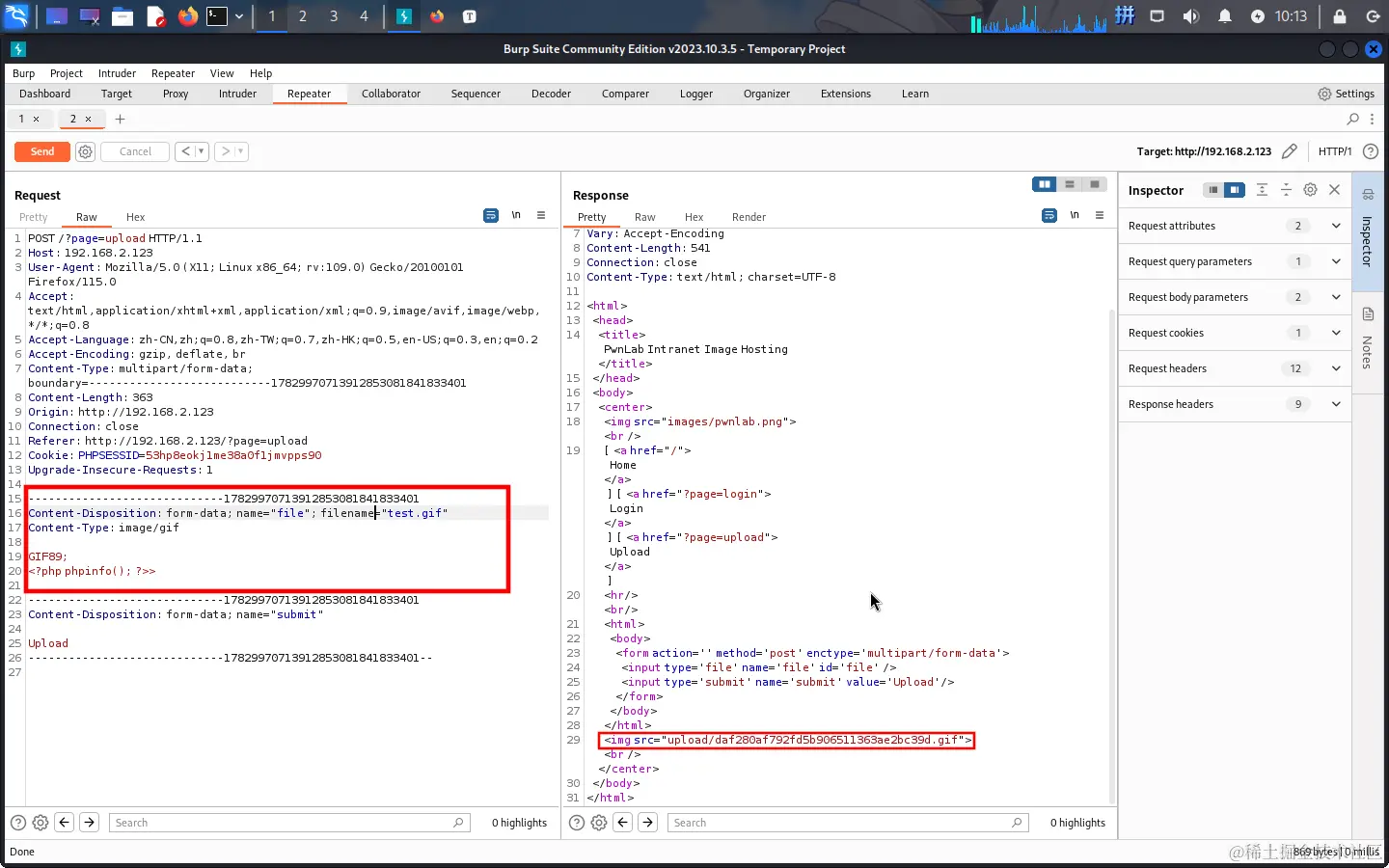Close Repeater tab 1
The width and height of the screenshot is (1389, 868).
(37, 120)
